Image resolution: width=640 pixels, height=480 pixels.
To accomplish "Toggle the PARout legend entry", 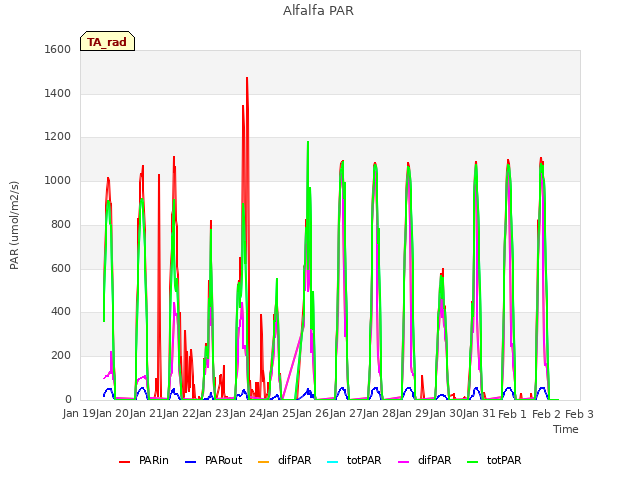I will pyautogui.click(x=213, y=460).
